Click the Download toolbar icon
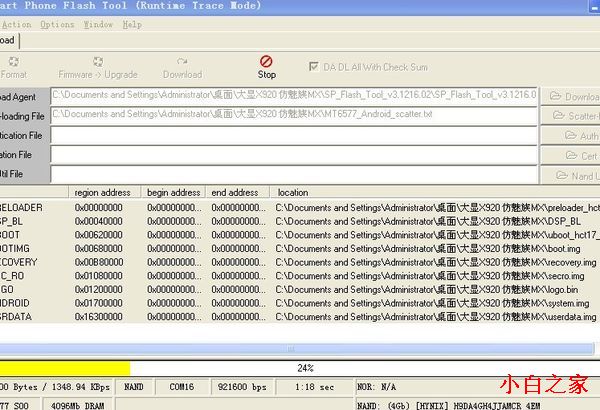This screenshot has height=410, width=600. 182,62
